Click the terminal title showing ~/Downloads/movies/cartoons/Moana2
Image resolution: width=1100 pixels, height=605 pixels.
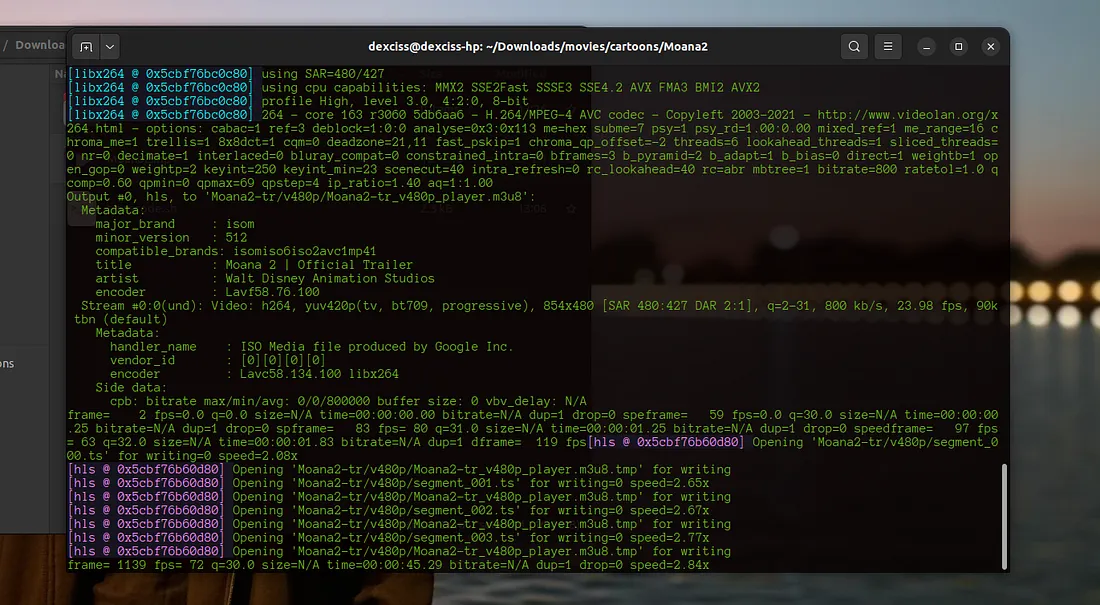point(538,46)
